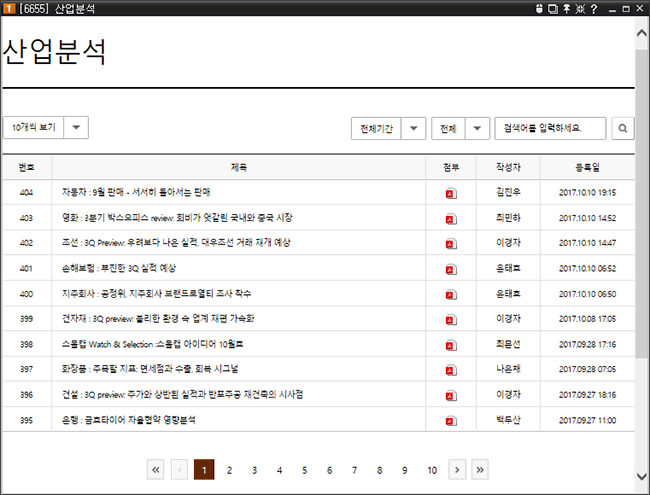Go to page 10 in pagination
The width and height of the screenshot is (650, 495).
pos(431,469)
